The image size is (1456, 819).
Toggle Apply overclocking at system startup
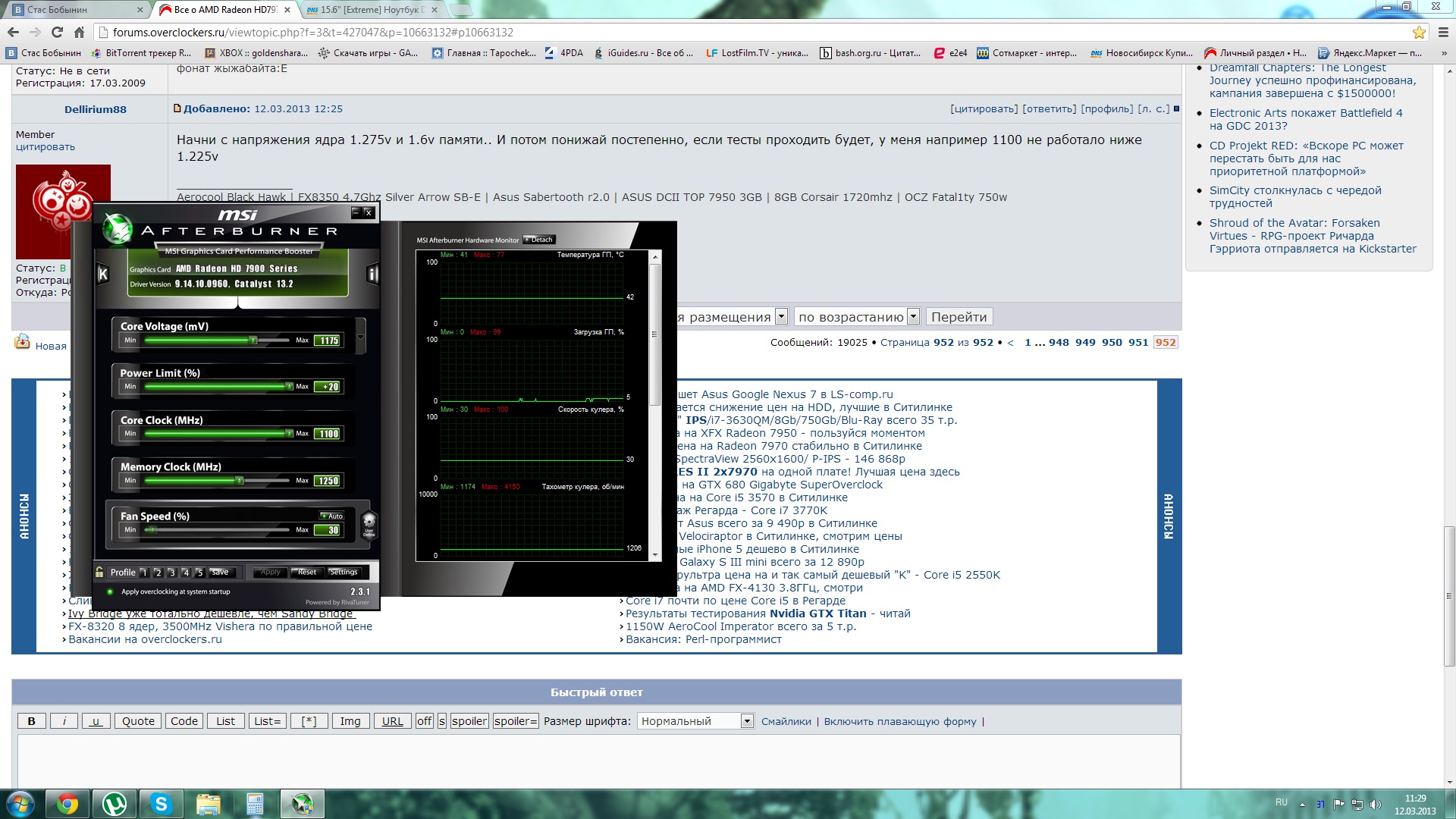click(111, 591)
